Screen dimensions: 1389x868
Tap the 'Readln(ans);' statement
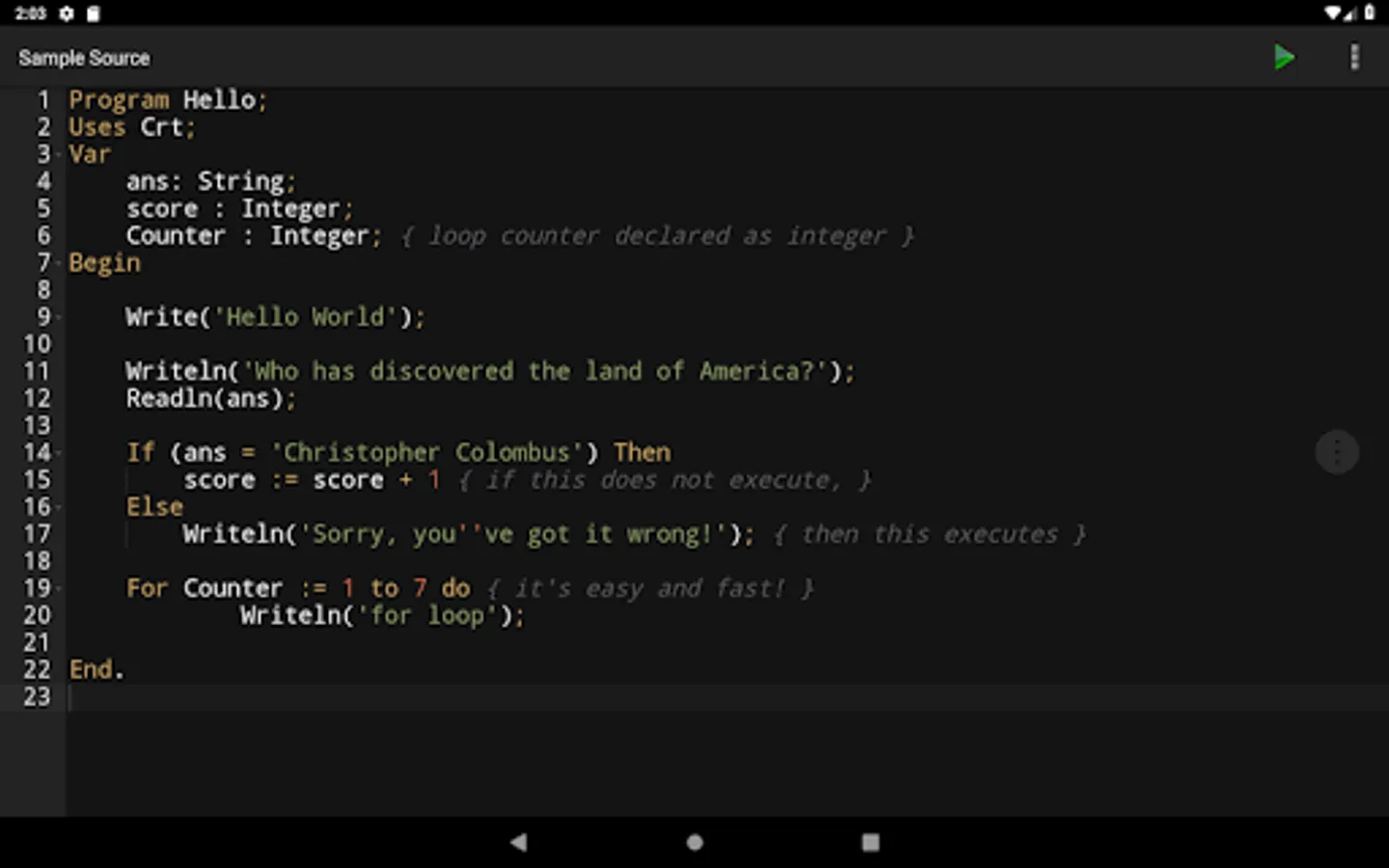click(210, 398)
